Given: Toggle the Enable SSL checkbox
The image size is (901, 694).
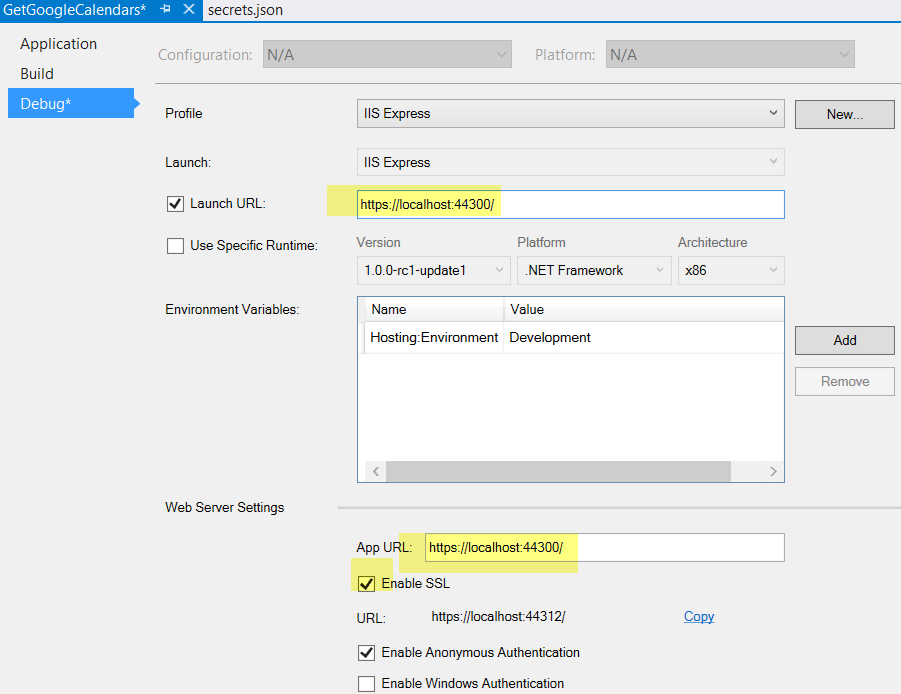Looking at the screenshot, I should (367, 584).
